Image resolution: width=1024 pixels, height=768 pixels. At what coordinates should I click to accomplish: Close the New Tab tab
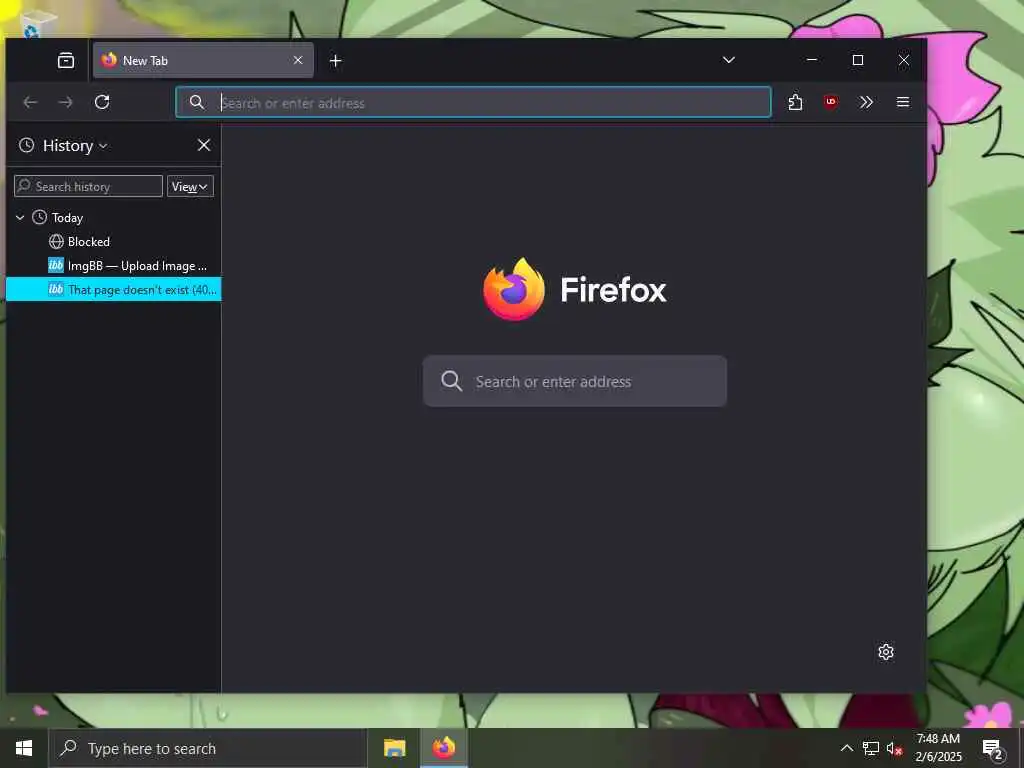coord(298,60)
